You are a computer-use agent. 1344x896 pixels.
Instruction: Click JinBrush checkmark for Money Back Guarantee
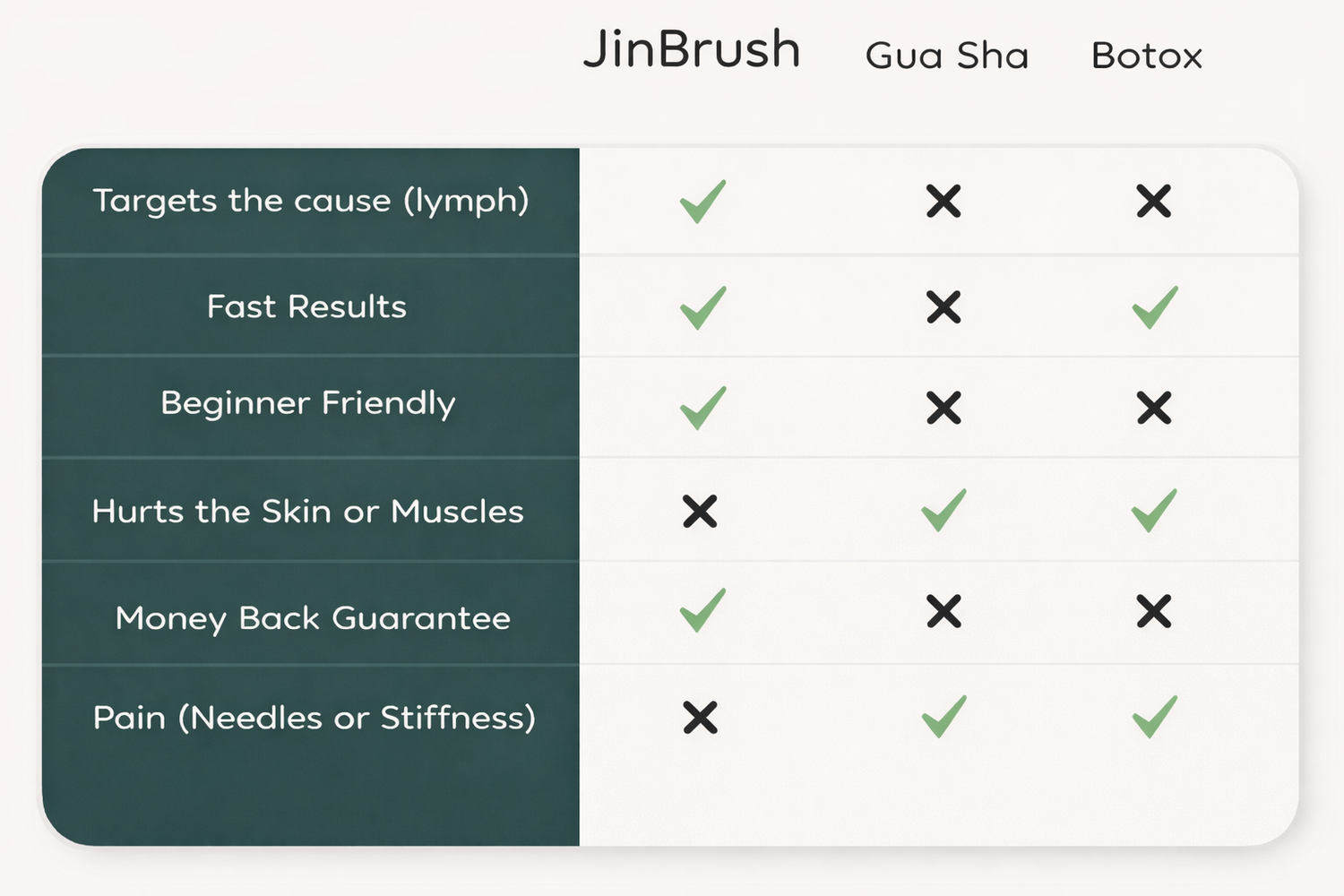(702, 610)
